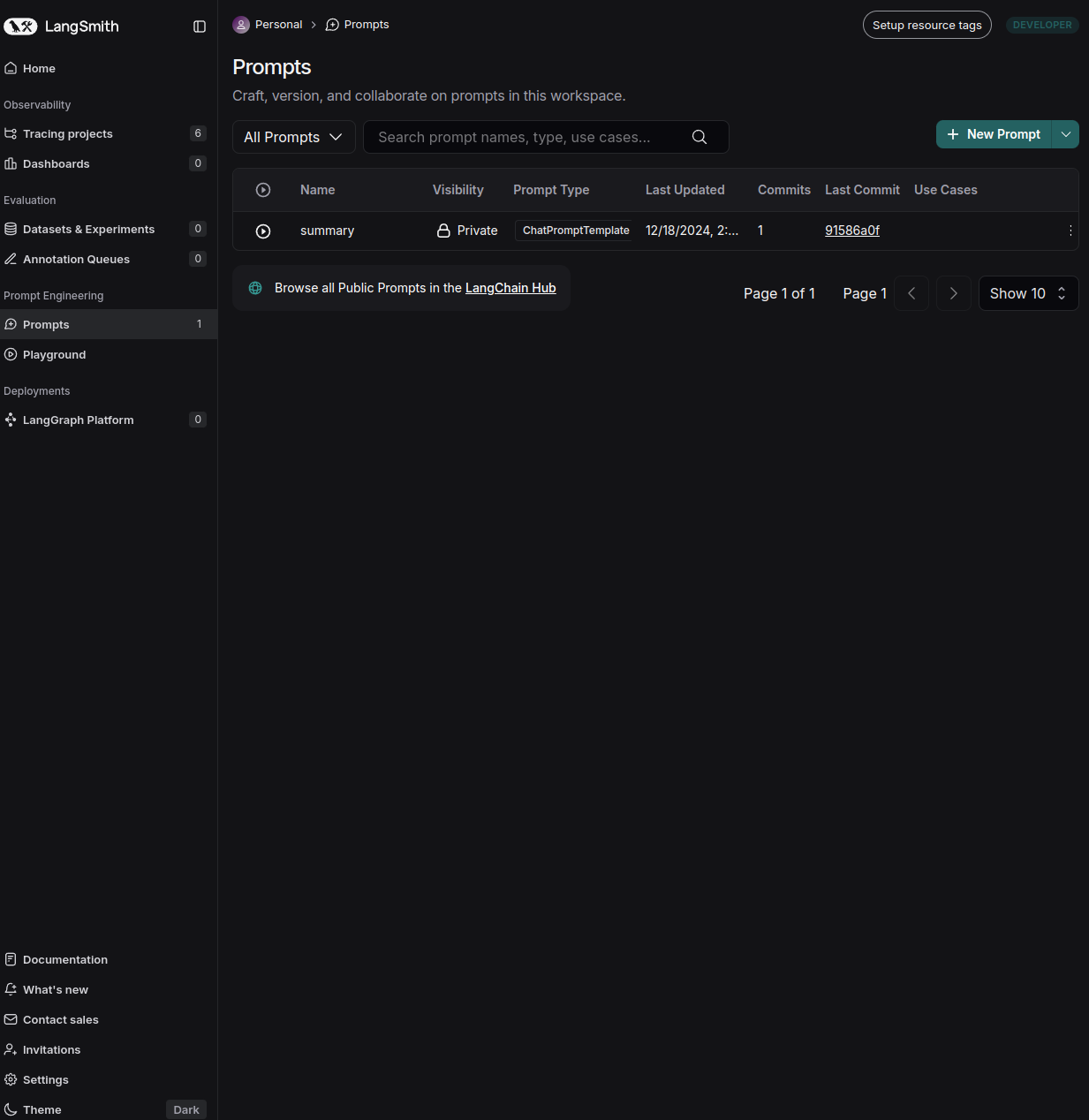1089x1120 pixels.
Task: Go to previous page arrow
Action: 911,293
